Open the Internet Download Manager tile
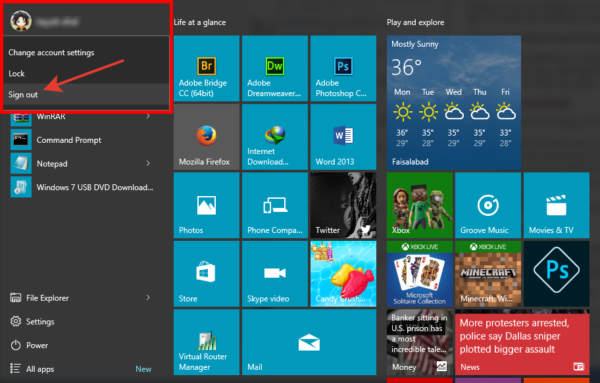Viewport: 600px width, 383px height. [275, 137]
